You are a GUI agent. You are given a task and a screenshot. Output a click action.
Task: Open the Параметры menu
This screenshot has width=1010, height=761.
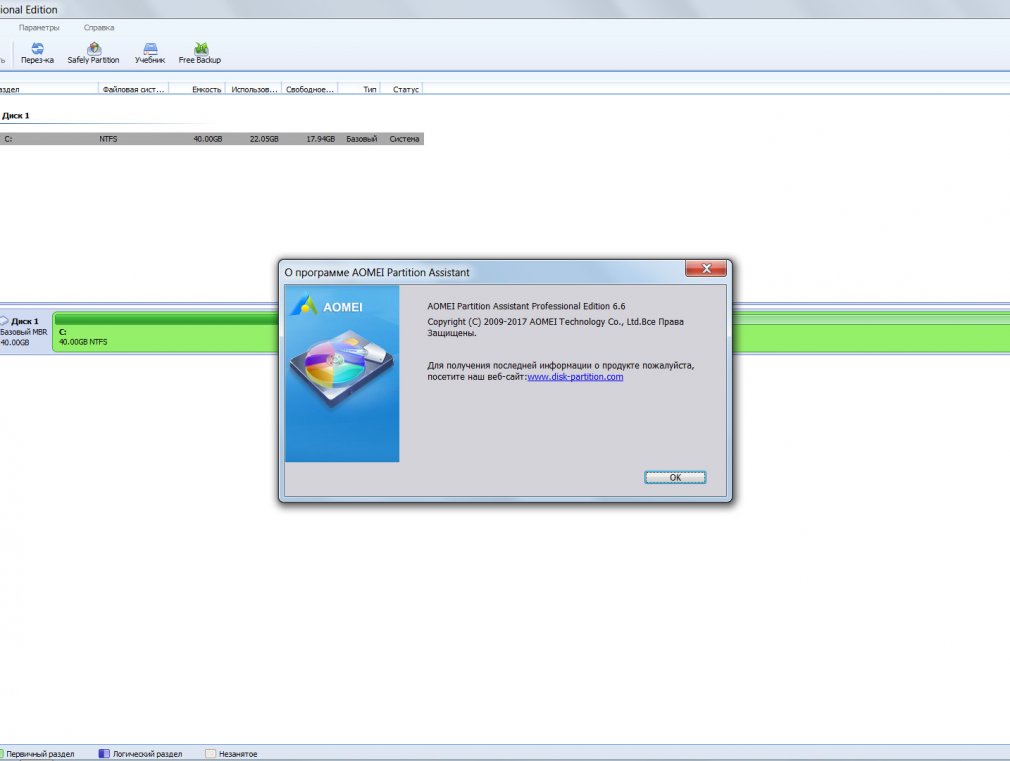[x=39, y=27]
